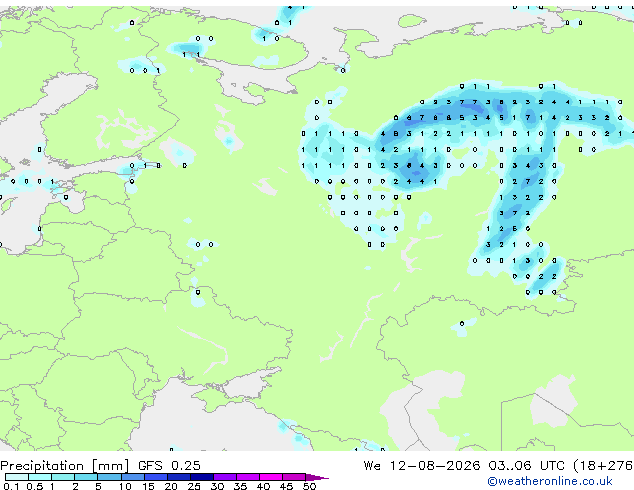The width and height of the screenshot is (634, 490).
Task: Select the 45–50 mm legend color swatch
Action: point(294,477)
